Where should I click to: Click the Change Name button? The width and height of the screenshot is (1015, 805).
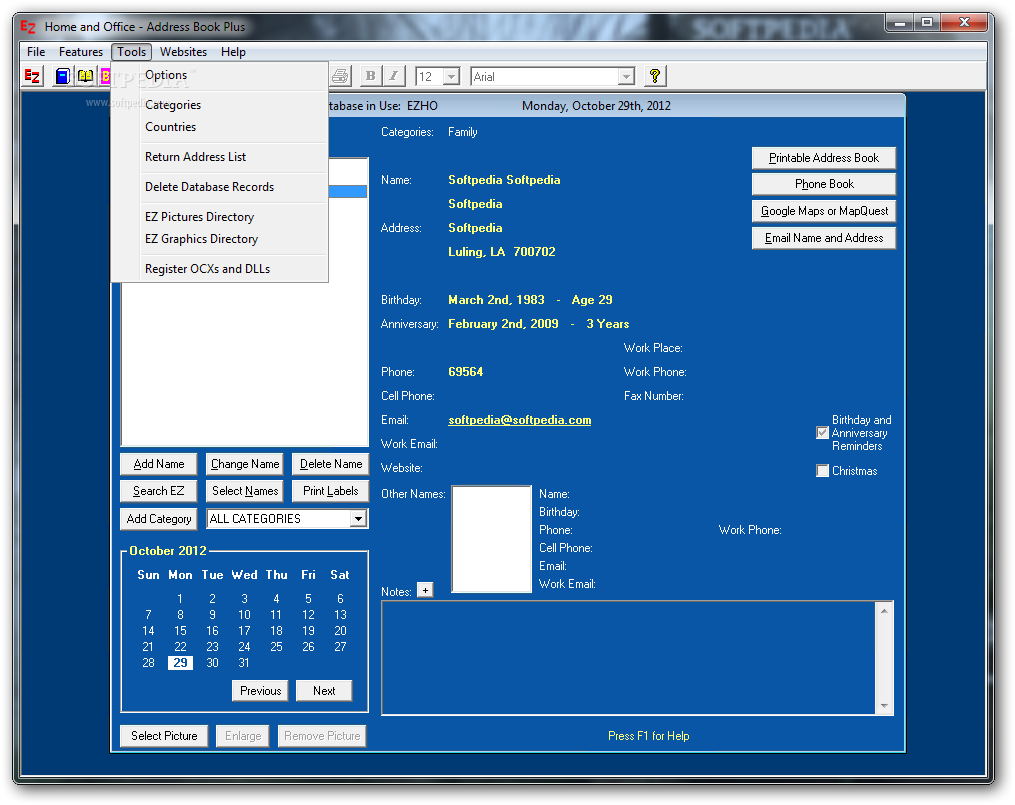tap(245, 464)
